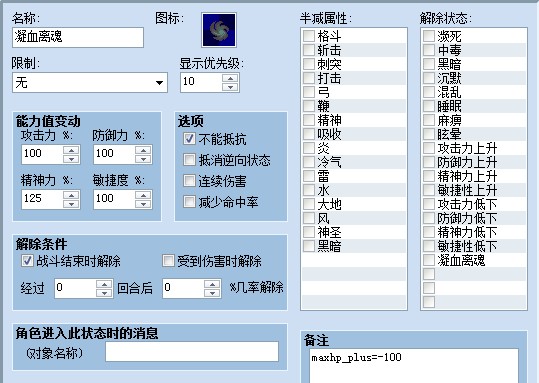The width and height of the screenshot is (539, 383).
Task: Check 风 in 半减属性 list
Action: coord(309,218)
